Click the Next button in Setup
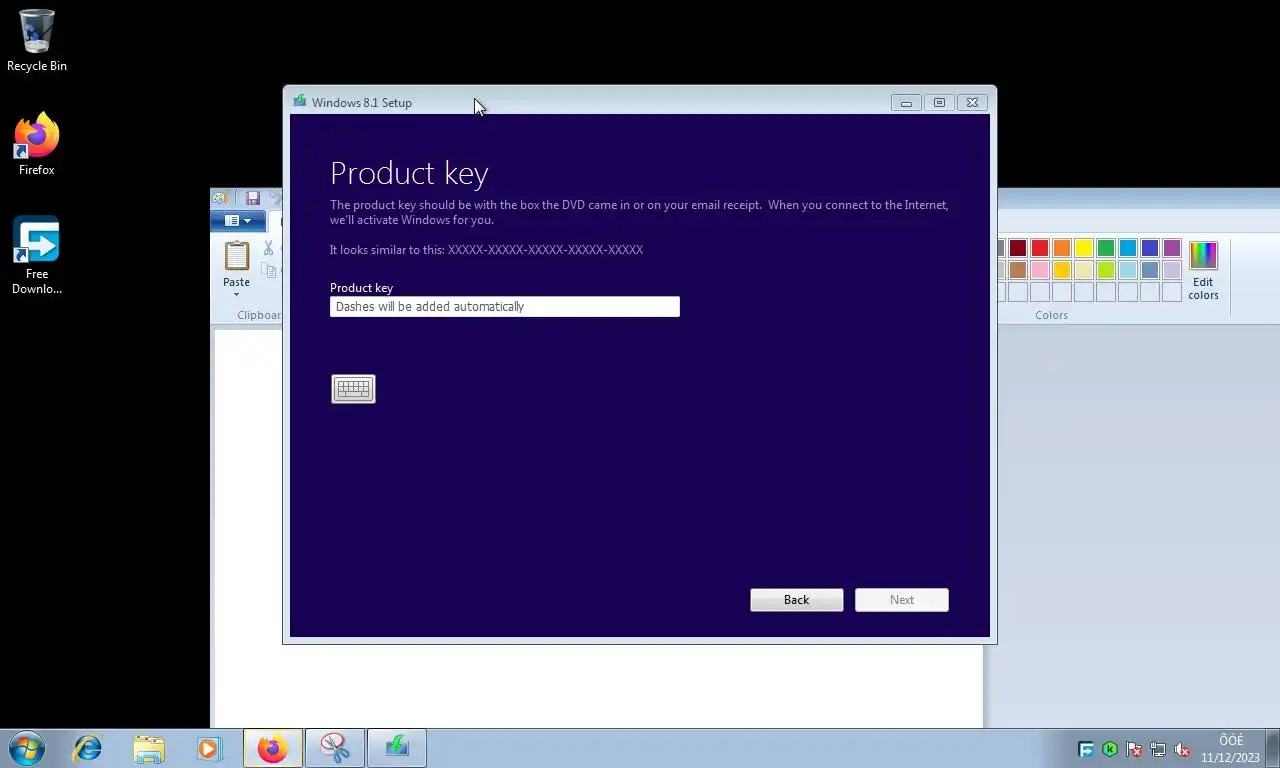 pyautogui.click(x=902, y=600)
